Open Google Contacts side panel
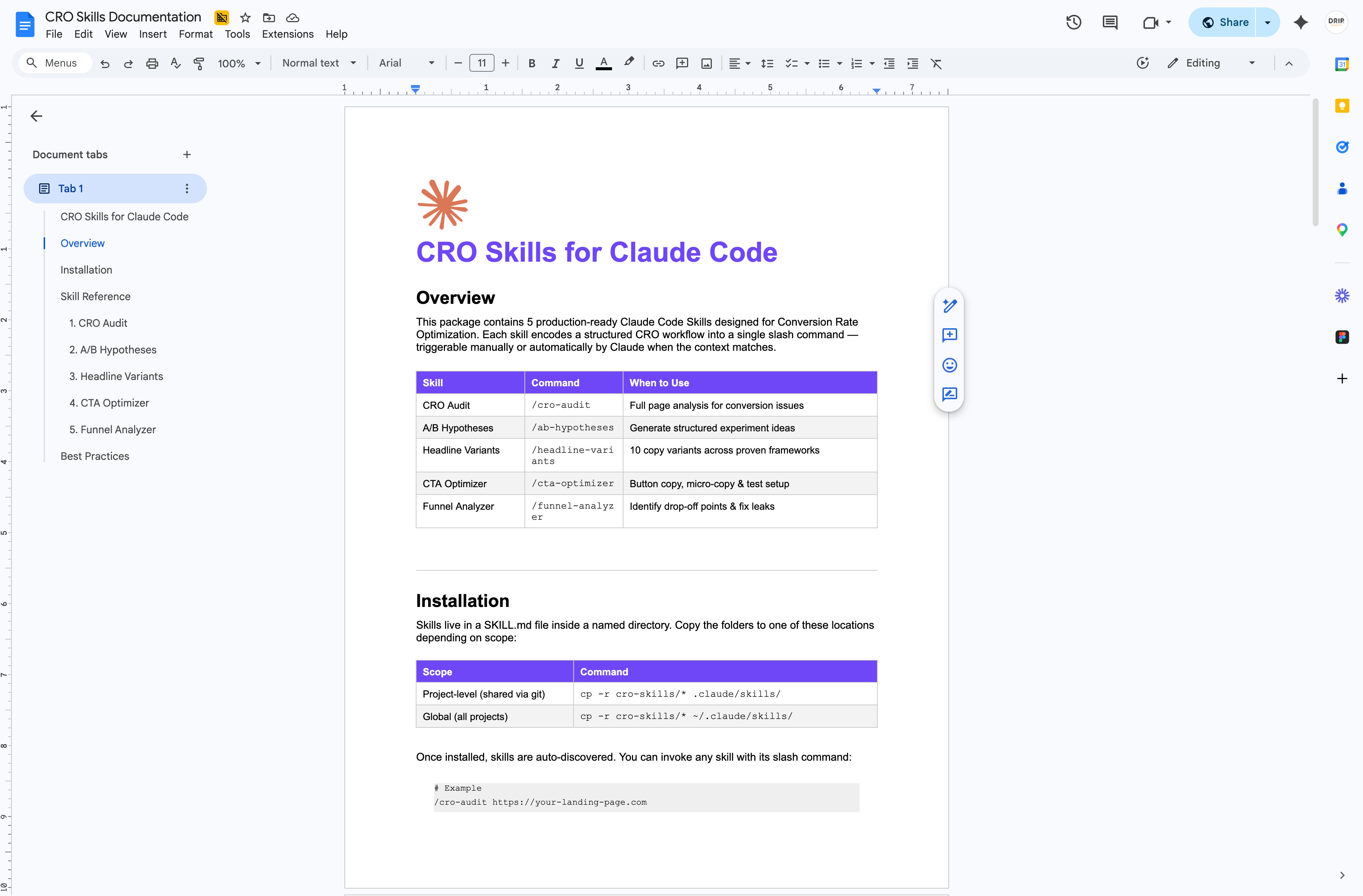This screenshot has width=1363, height=896. click(1342, 189)
